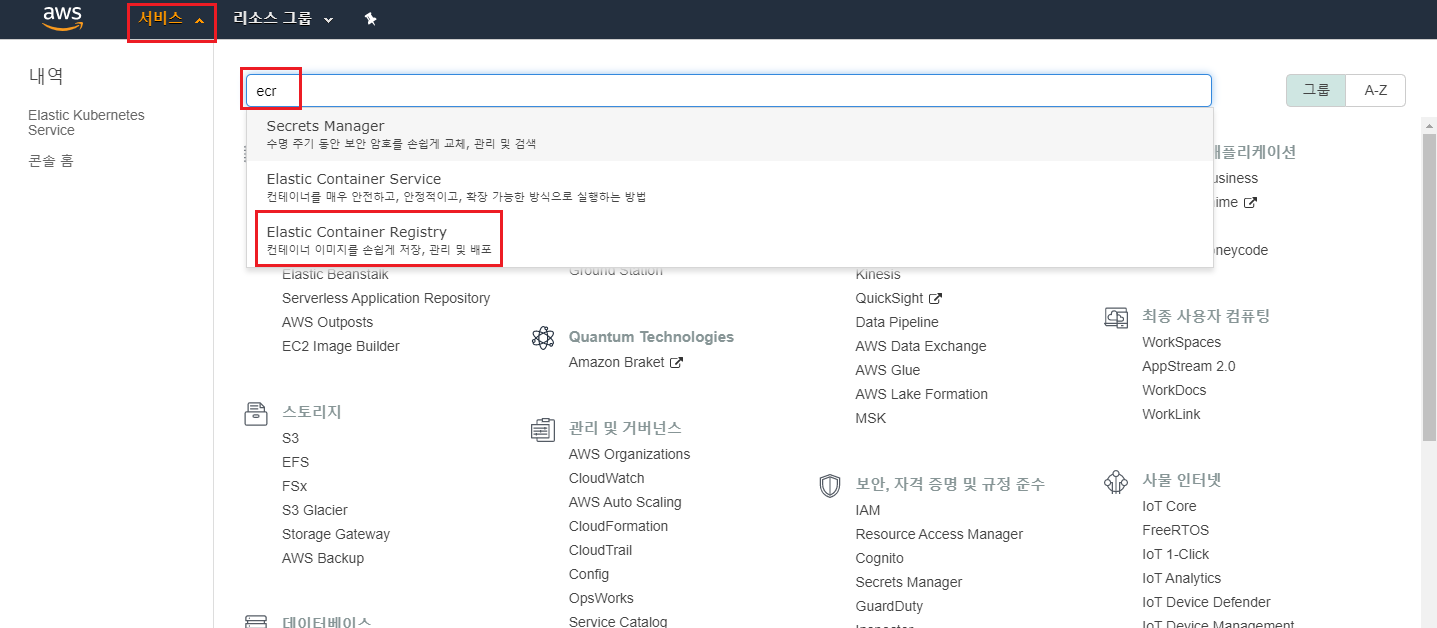This screenshot has height=628, width=1437.
Task: Open AWS Lake Formation
Action: coord(922,394)
